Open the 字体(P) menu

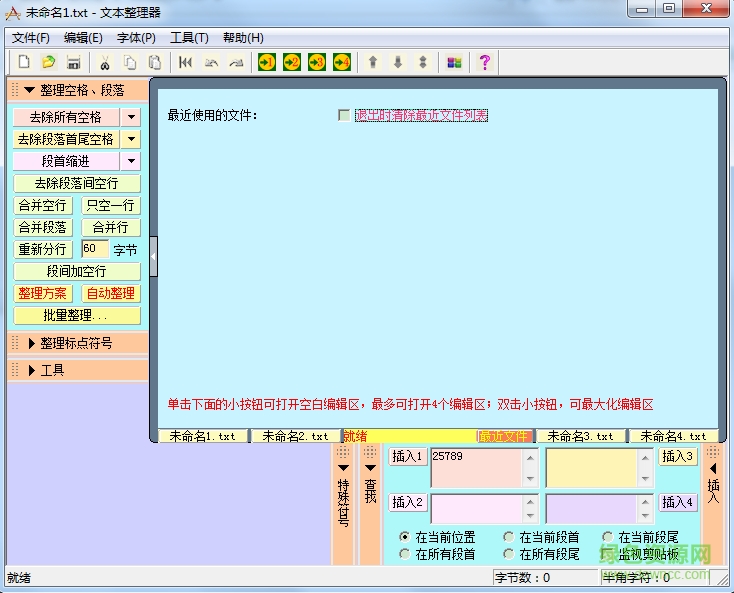coord(136,38)
